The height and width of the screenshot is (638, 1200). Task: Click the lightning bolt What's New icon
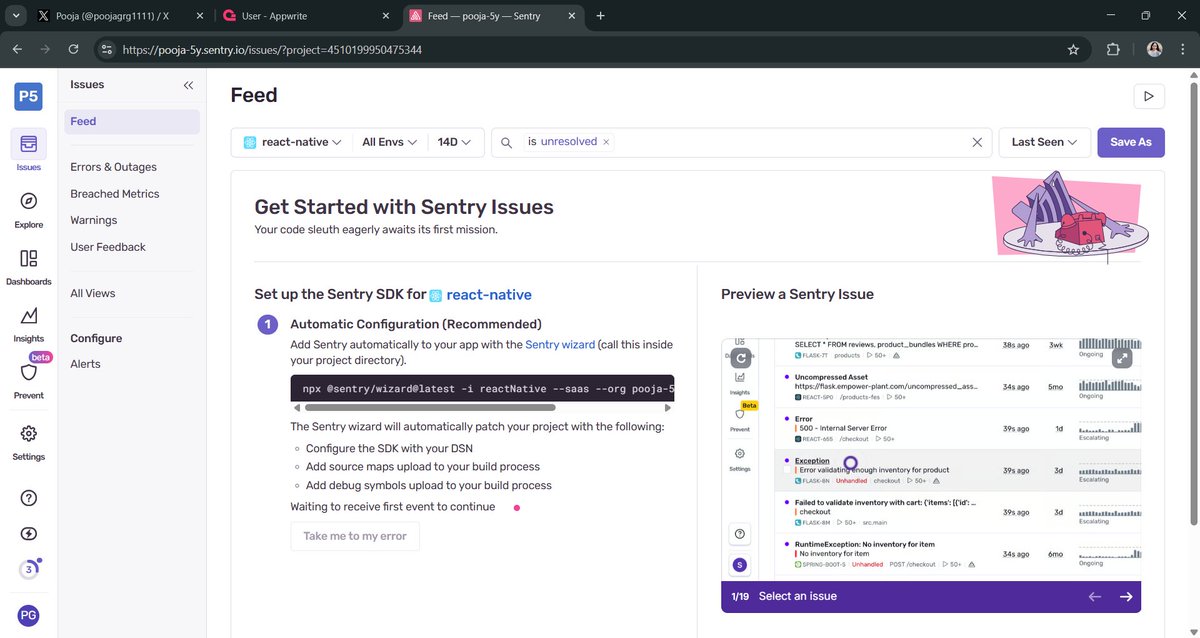coord(29,534)
